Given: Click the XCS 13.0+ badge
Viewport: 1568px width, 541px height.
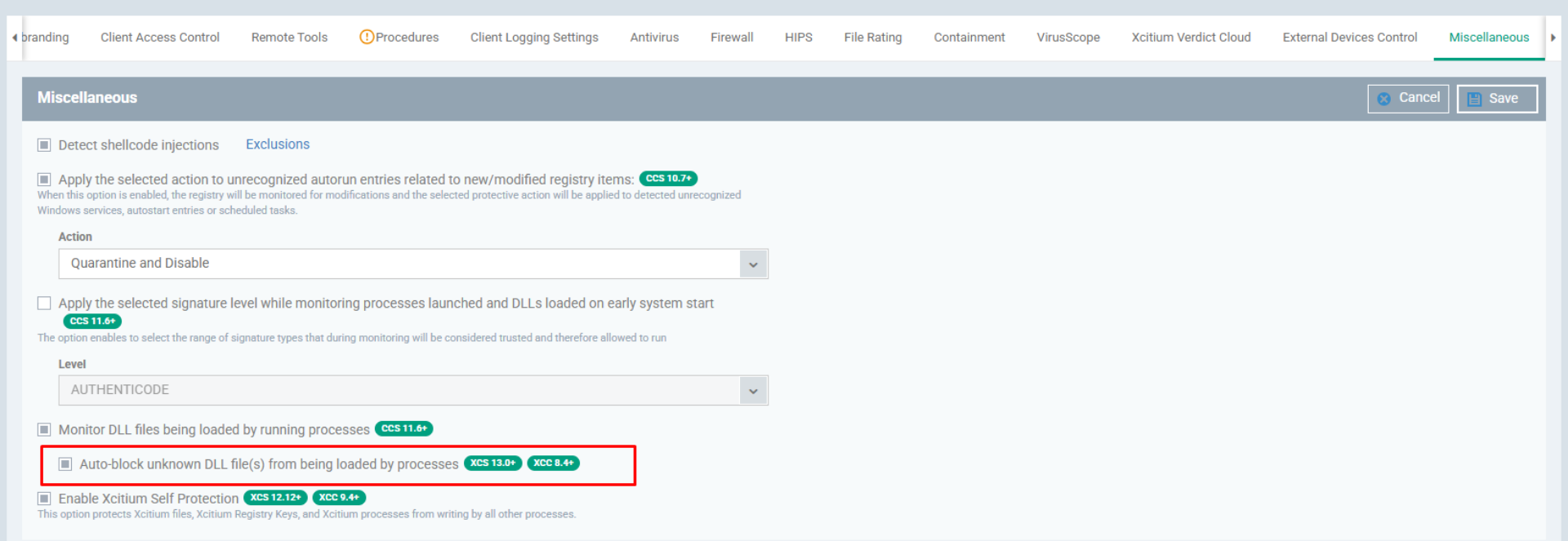Looking at the screenshot, I should (493, 463).
